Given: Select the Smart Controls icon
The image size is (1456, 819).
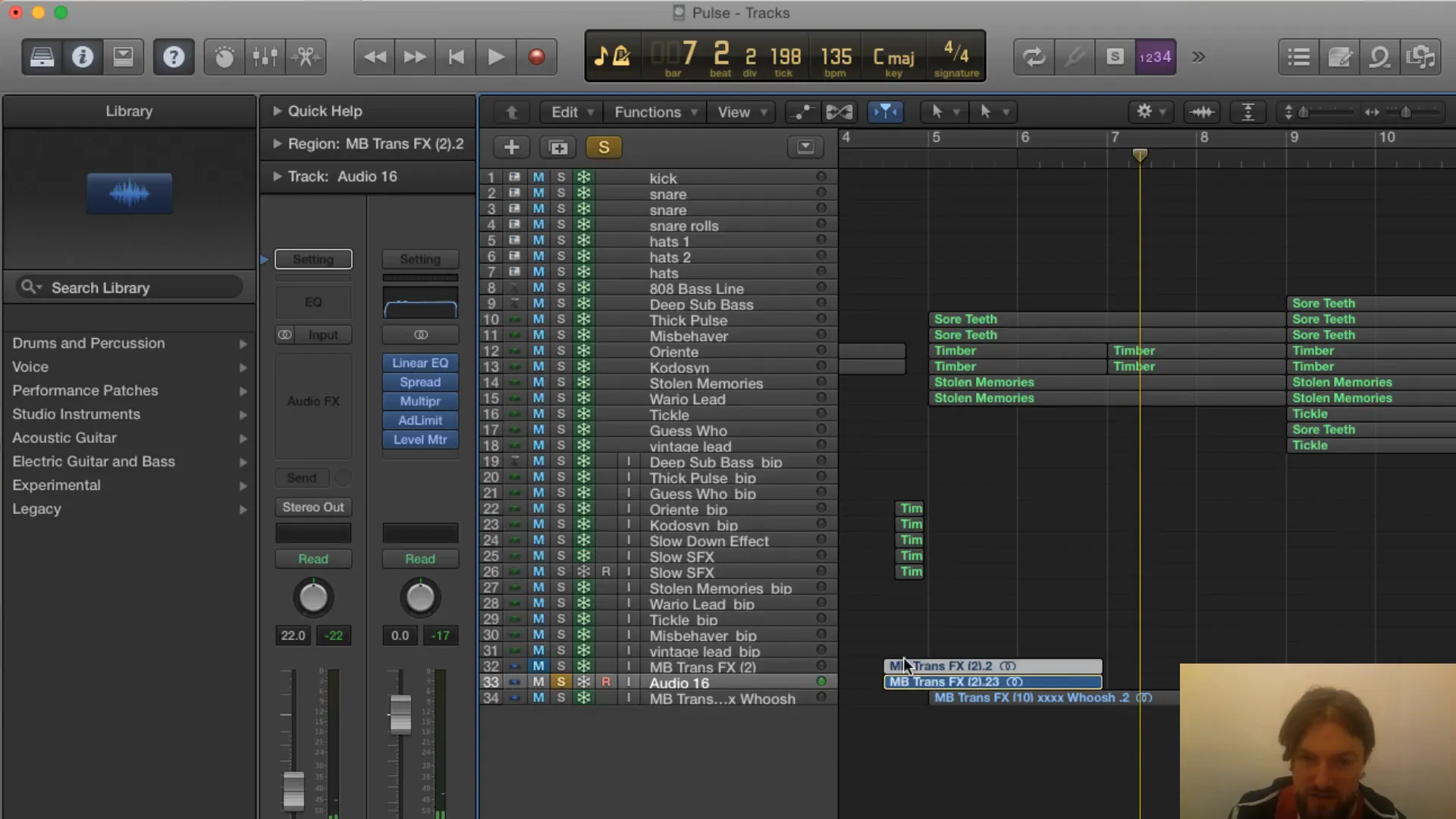Looking at the screenshot, I should pos(224,57).
